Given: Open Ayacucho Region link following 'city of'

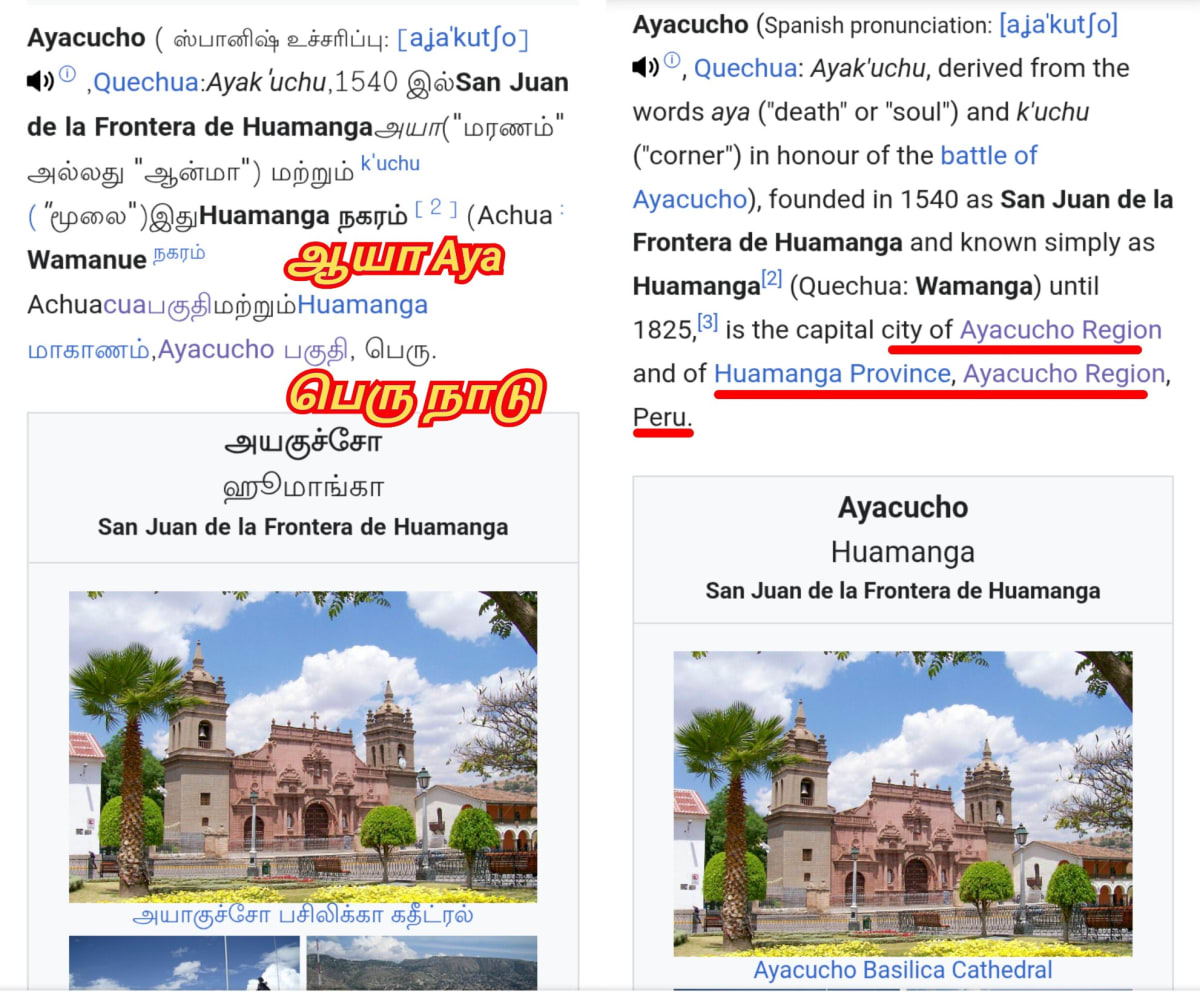Looking at the screenshot, I should [1060, 330].
